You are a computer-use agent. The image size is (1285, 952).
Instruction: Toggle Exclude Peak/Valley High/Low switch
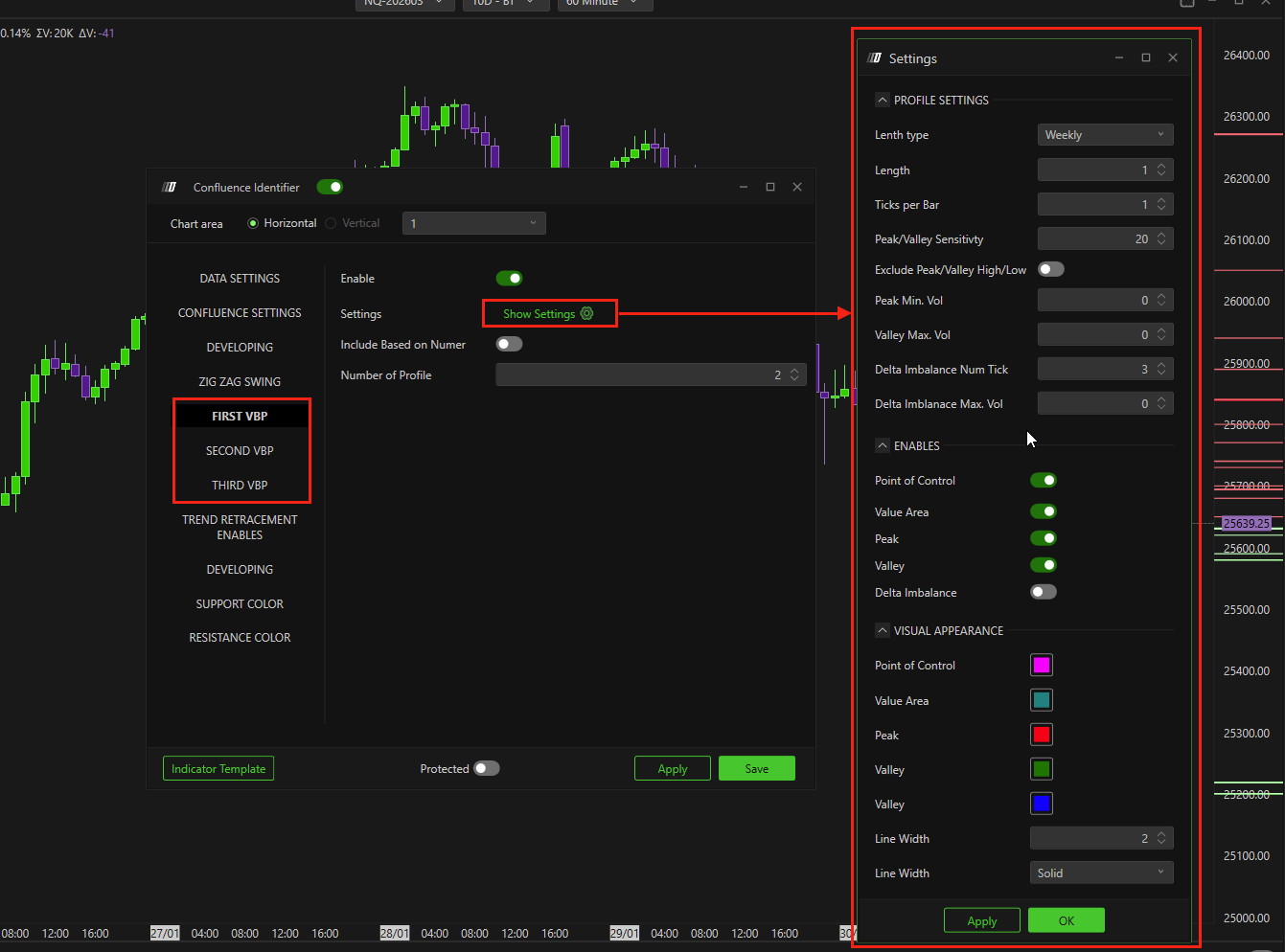point(1050,269)
